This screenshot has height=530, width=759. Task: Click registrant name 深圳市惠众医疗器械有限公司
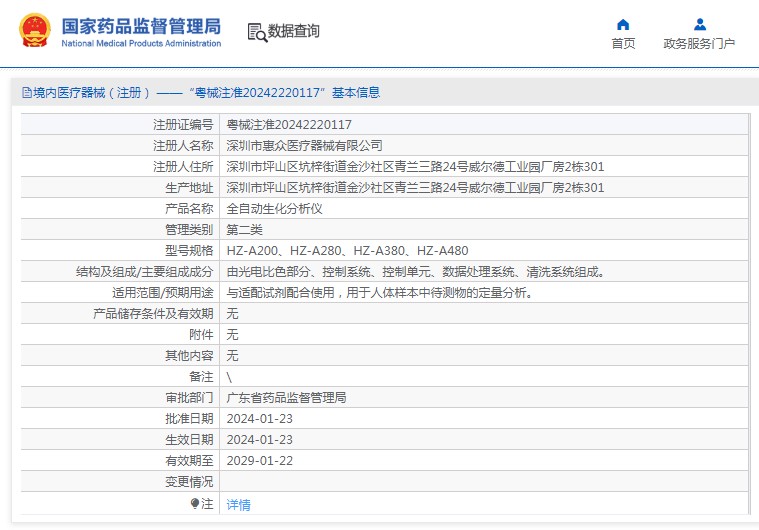click(304, 146)
